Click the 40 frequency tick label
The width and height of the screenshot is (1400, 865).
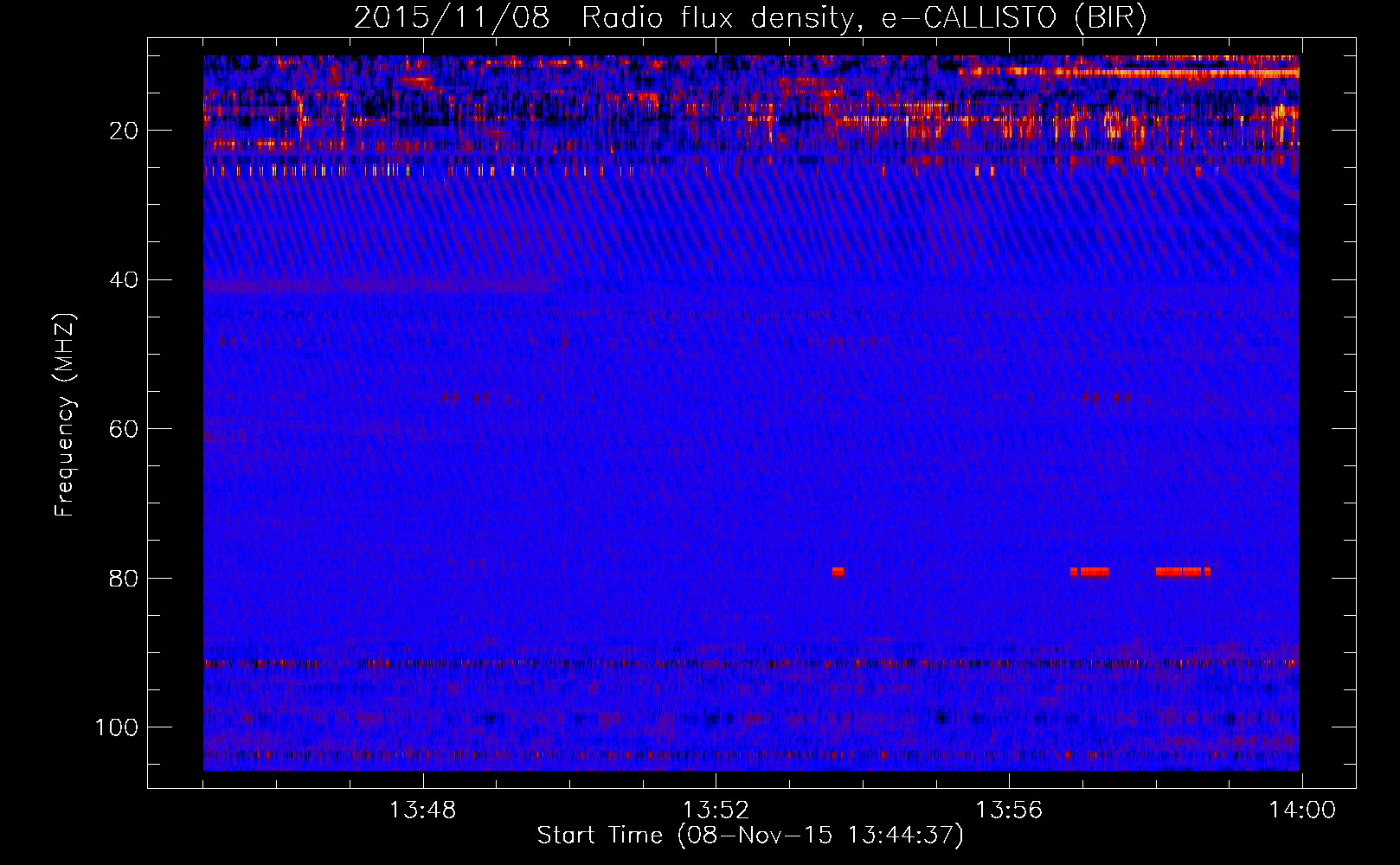click(x=124, y=280)
